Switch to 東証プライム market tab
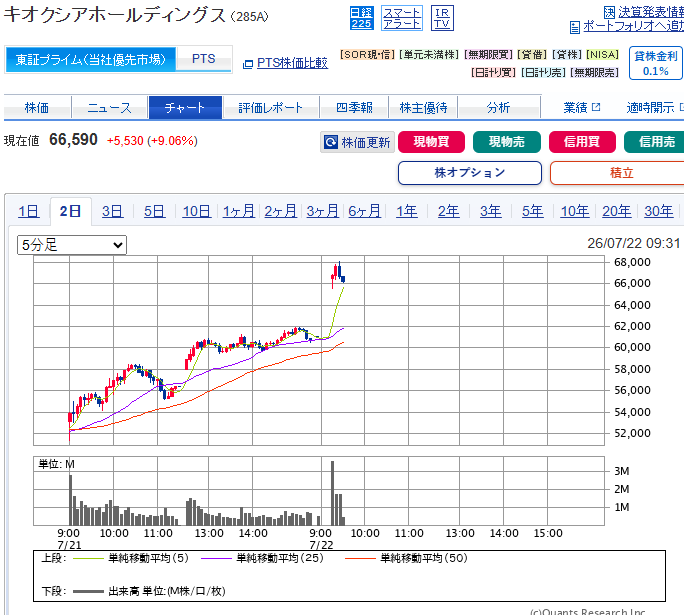The width and height of the screenshot is (684, 615). 91,59
